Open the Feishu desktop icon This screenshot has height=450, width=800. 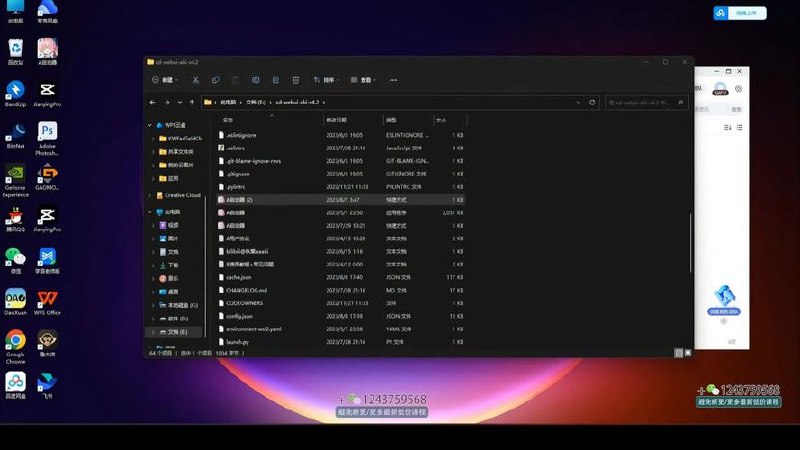point(47,386)
